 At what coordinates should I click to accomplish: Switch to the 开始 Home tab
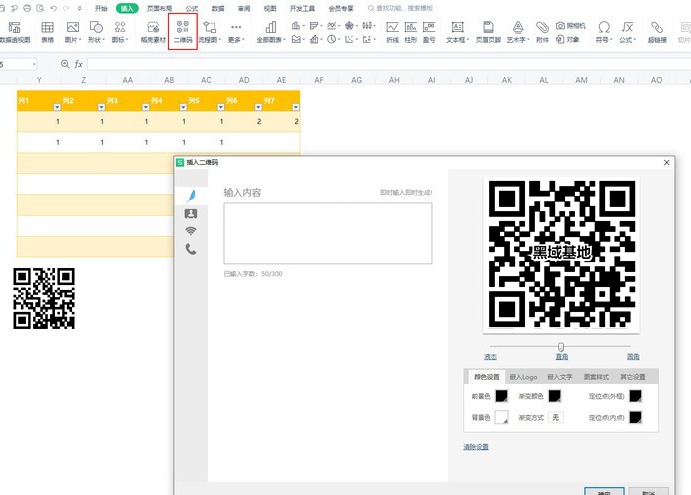pos(101,8)
